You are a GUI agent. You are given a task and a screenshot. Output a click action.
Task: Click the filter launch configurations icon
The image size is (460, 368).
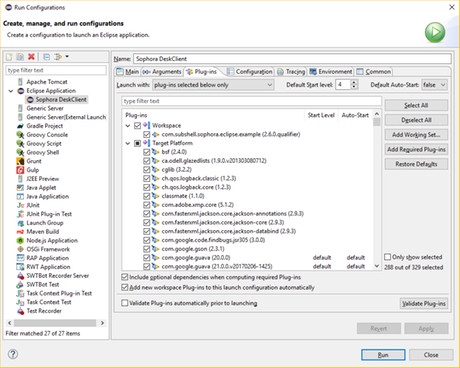58,57
